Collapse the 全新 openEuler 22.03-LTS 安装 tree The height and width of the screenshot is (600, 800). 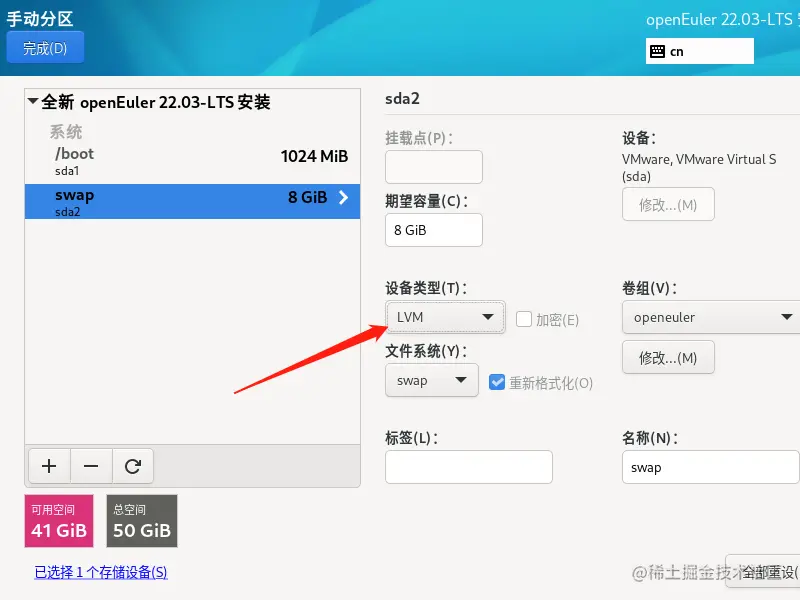point(33,101)
